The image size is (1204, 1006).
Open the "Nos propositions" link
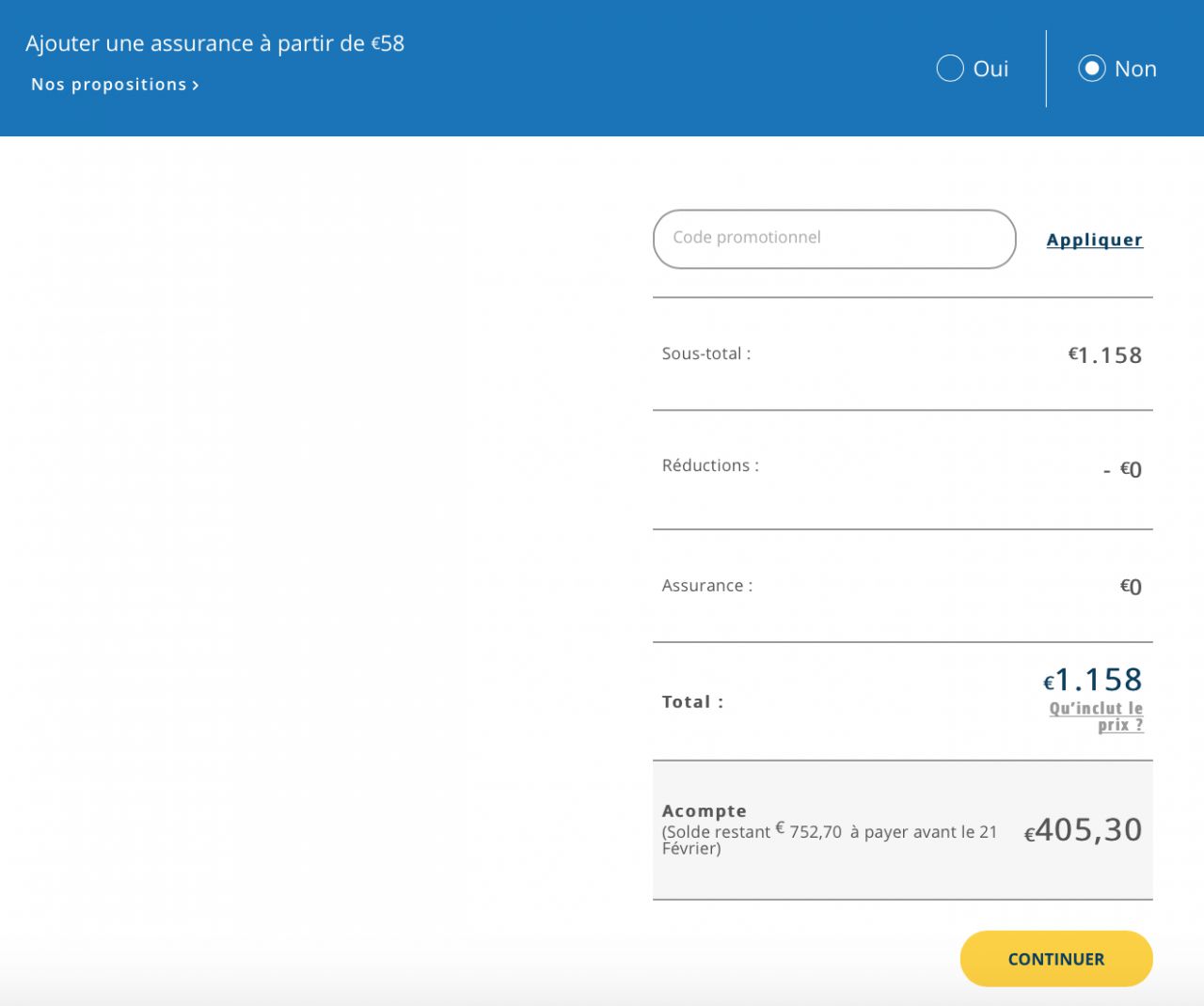(109, 85)
